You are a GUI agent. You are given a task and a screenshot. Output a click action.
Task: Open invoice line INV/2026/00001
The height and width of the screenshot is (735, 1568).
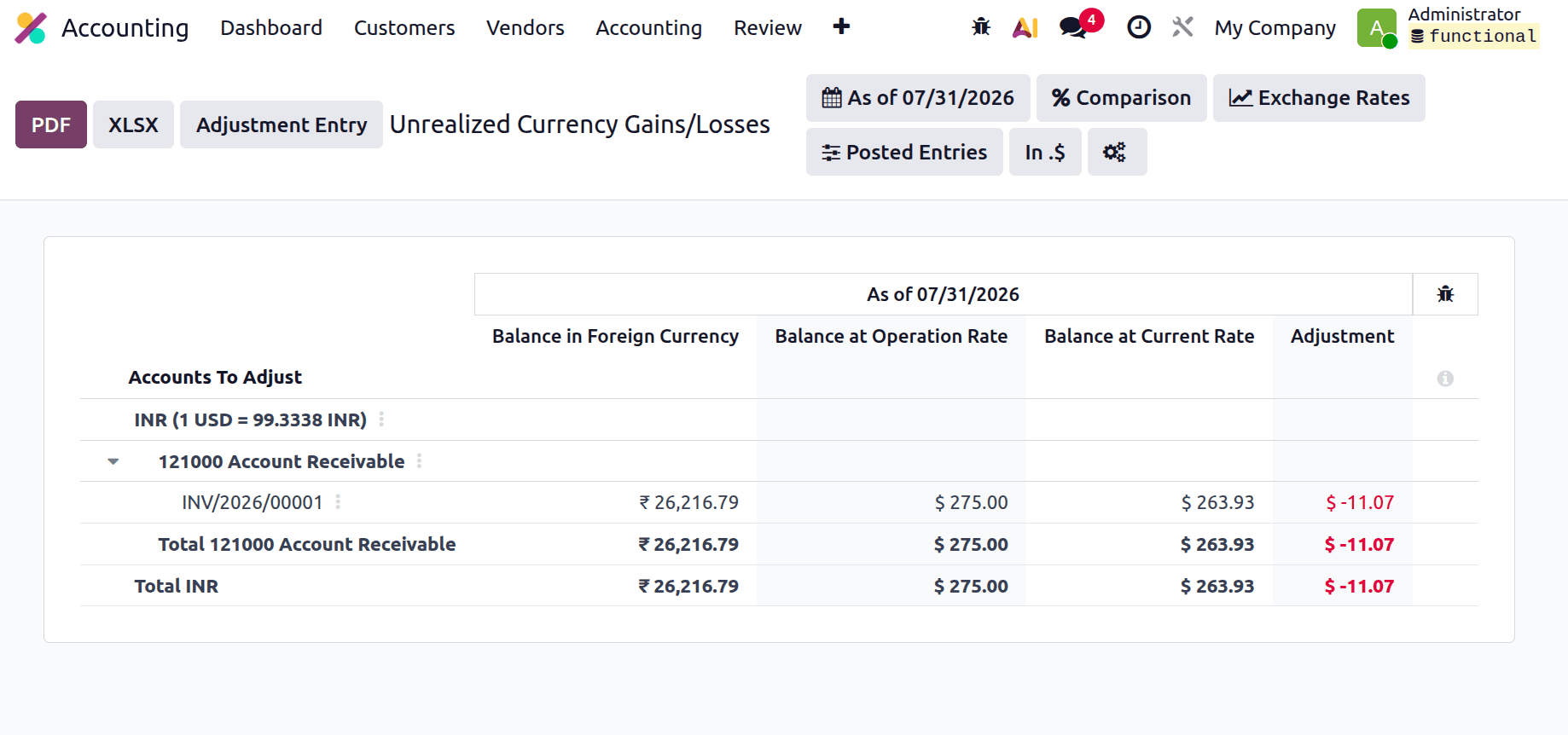(x=253, y=502)
